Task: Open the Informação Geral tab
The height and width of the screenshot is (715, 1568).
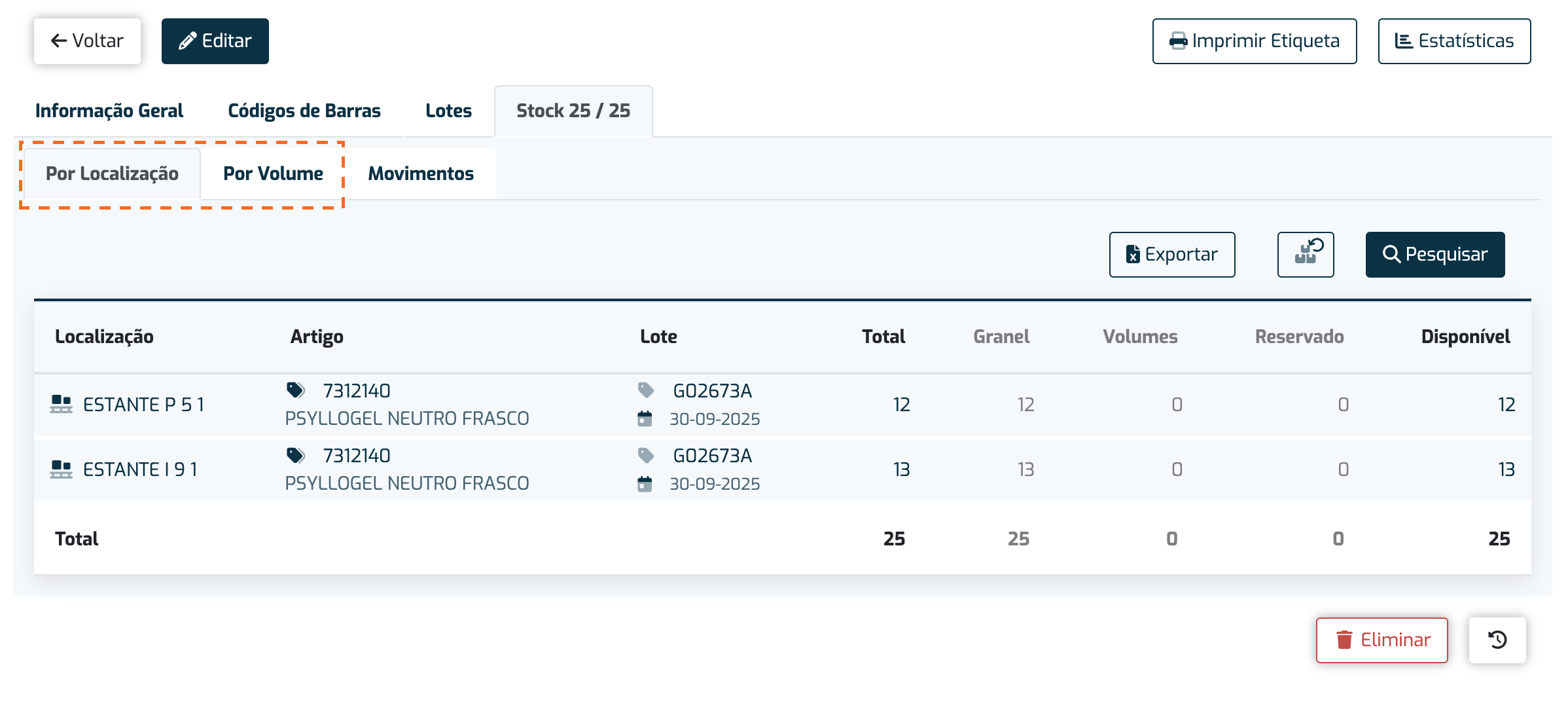Action: [x=109, y=111]
